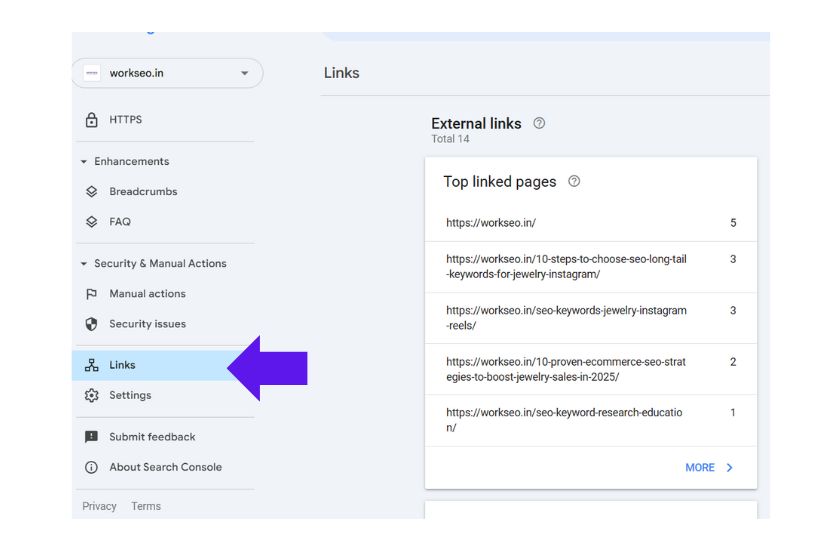
Task: Click the Submit feedback icon
Action: click(x=92, y=437)
